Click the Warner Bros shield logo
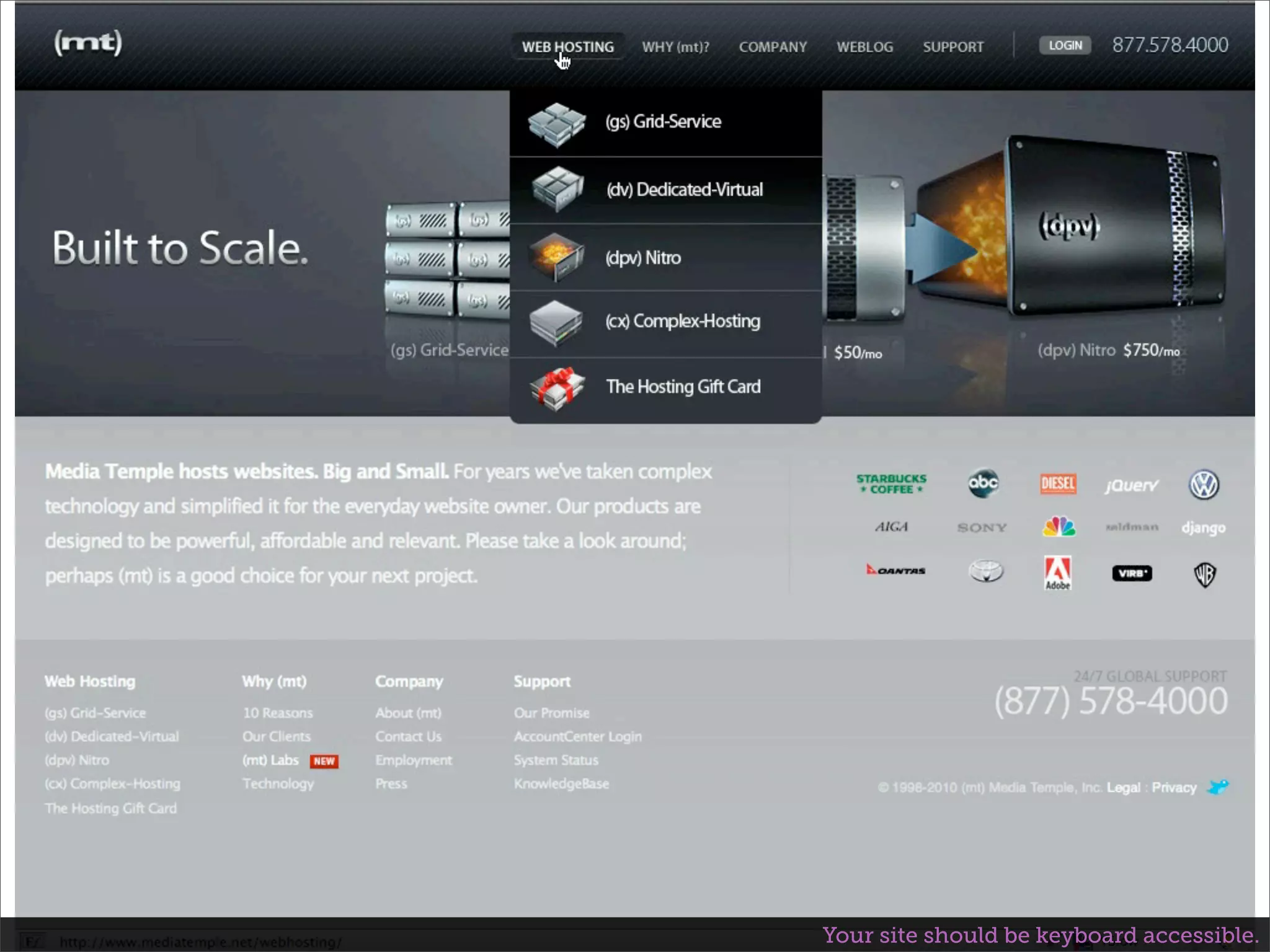The height and width of the screenshot is (952, 1270). pyautogui.click(x=1204, y=575)
